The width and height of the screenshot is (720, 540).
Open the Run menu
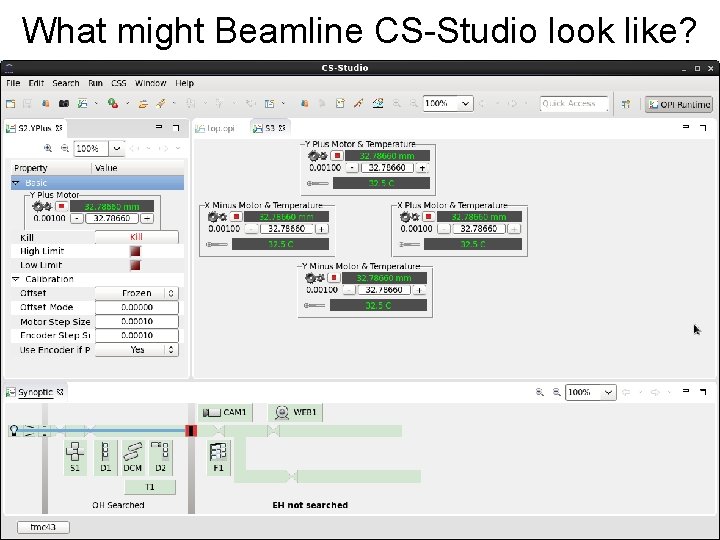[x=95, y=83]
